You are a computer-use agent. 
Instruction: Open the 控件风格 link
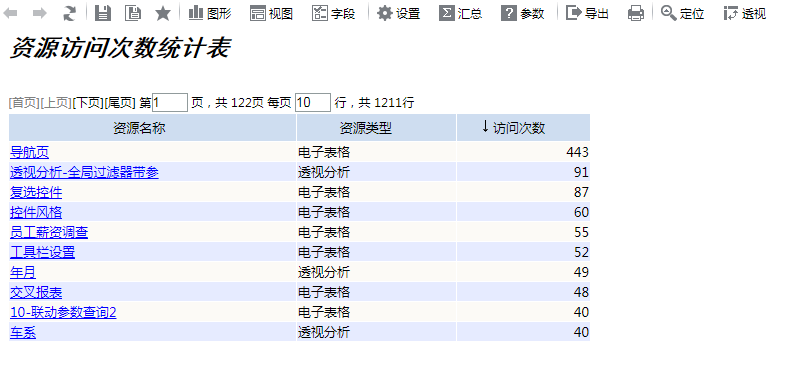pyautogui.click(x=36, y=212)
